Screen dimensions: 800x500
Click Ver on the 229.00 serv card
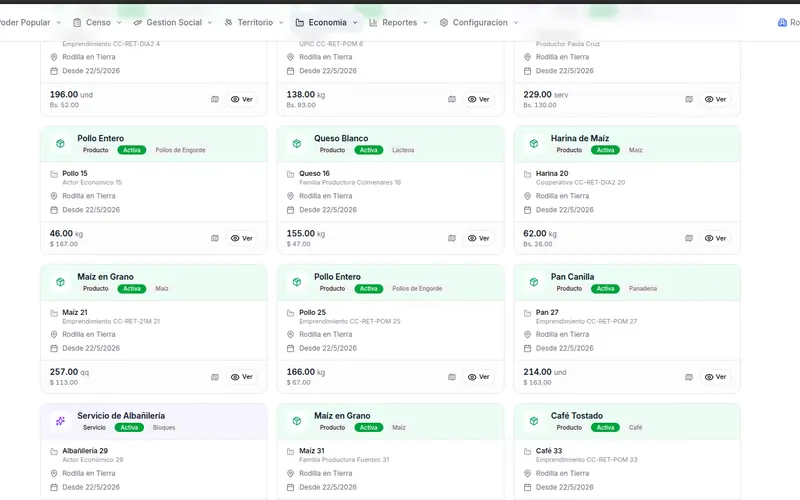click(715, 99)
